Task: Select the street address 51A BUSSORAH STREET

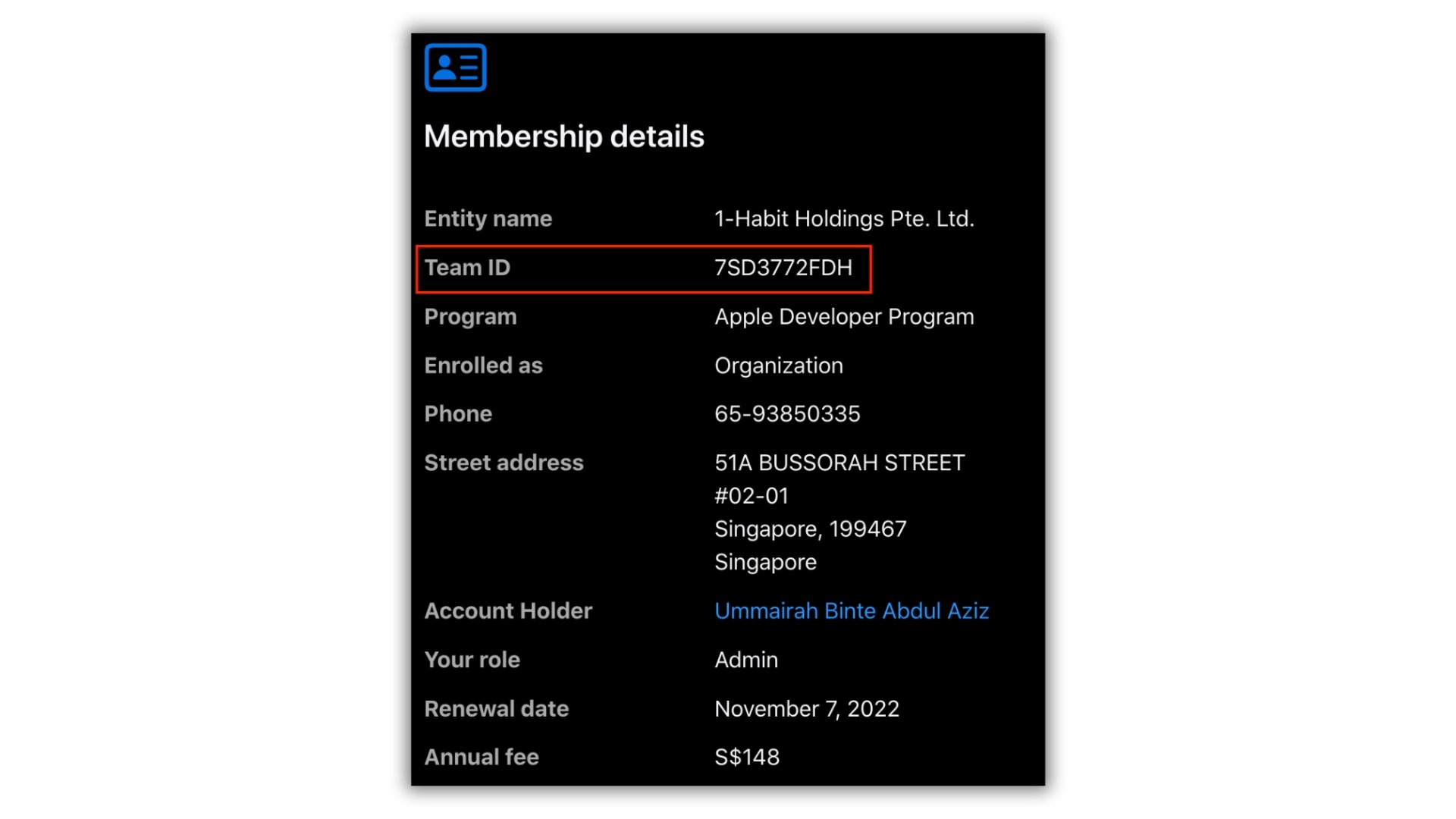Action: coord(839,462)
